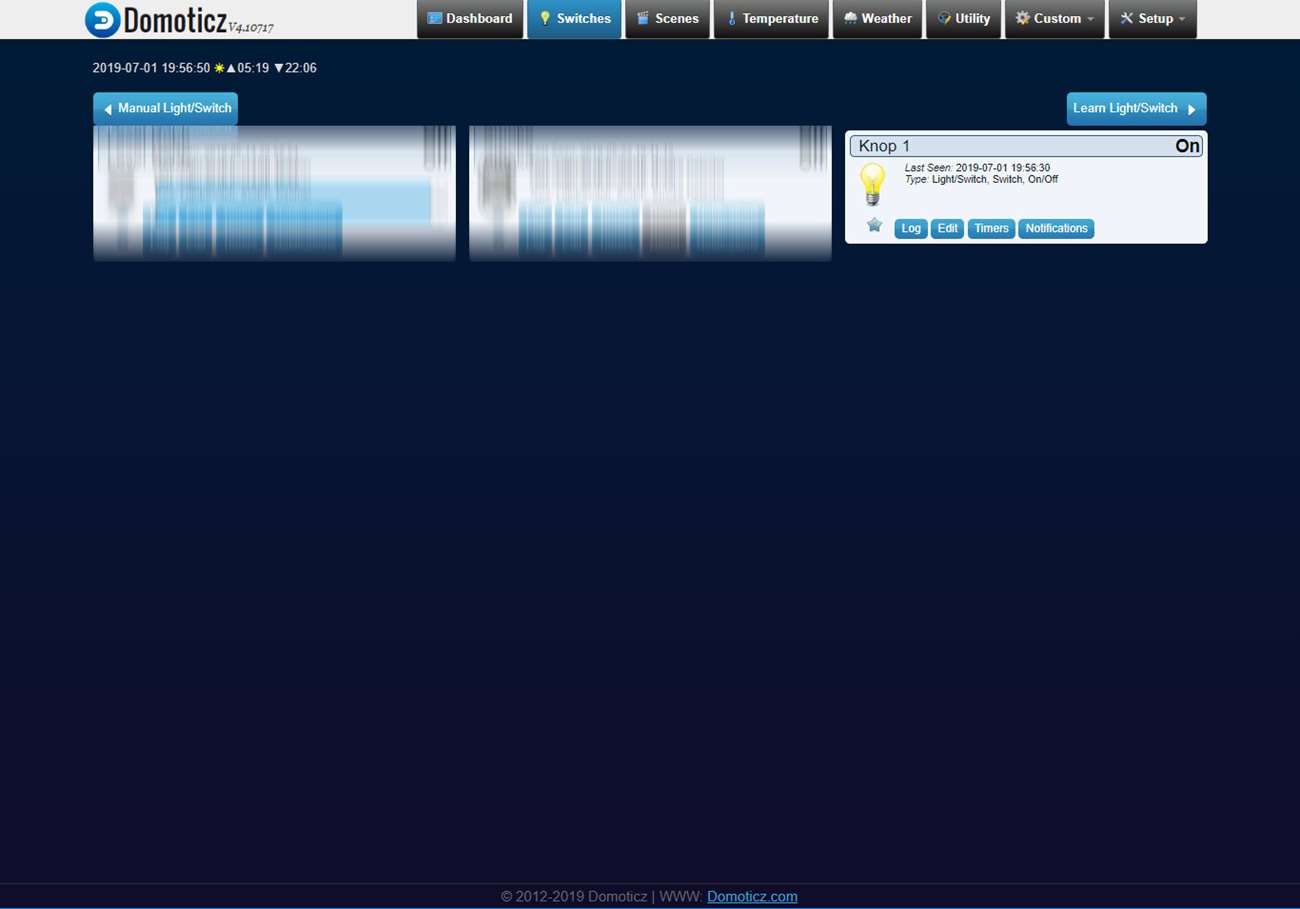Click the Knop 1 device name
The image size is (1300, 909).
[884, 147]
